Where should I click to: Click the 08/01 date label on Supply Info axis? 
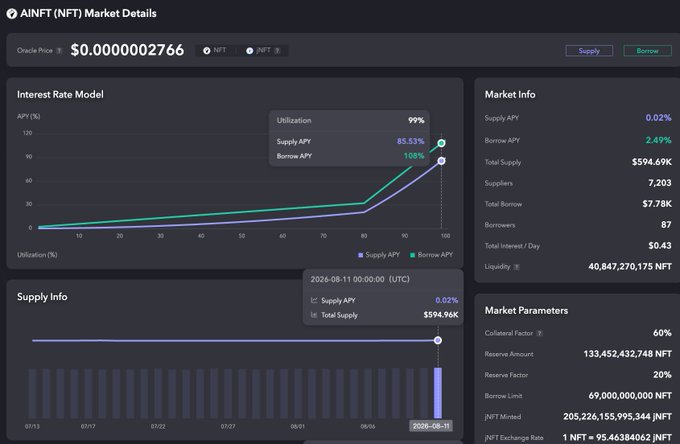coord(298,426)
